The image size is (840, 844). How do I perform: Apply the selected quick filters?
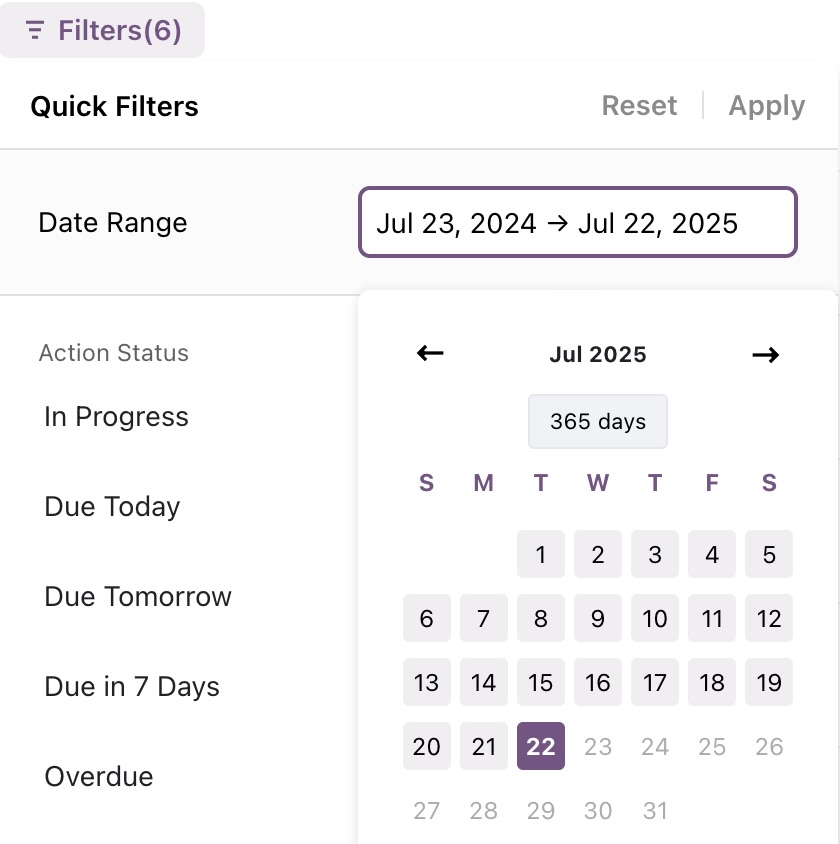tap(767, 106)
